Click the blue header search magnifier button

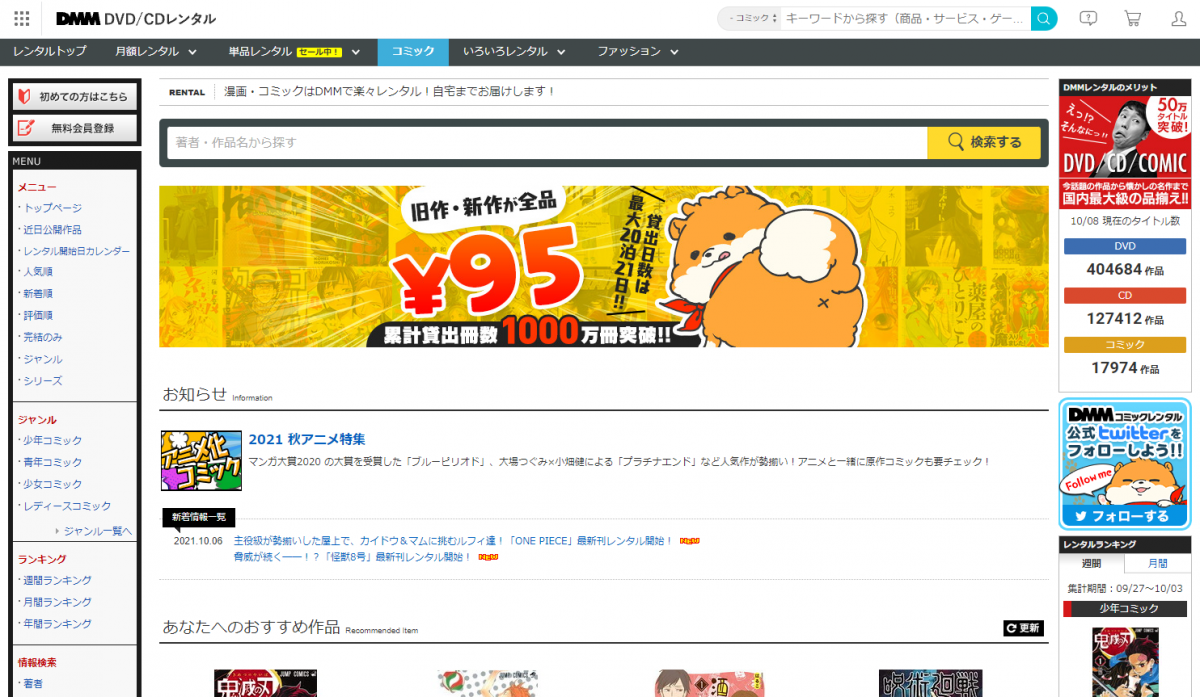pos(1044,19)
